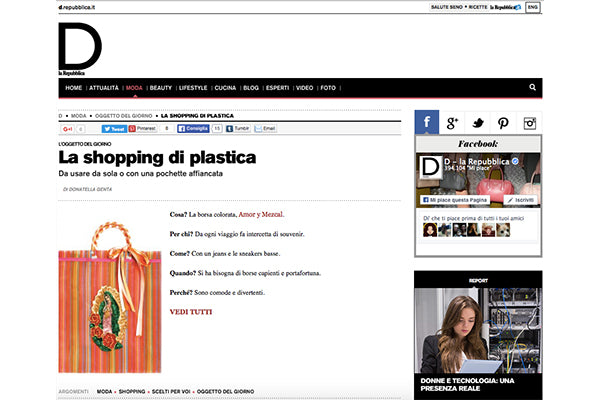This screenshot has width=600, height=400.
Task: Click the OGGETTO DEL GIORNO breadcrumb link
Action: click(x=123, y=116)
